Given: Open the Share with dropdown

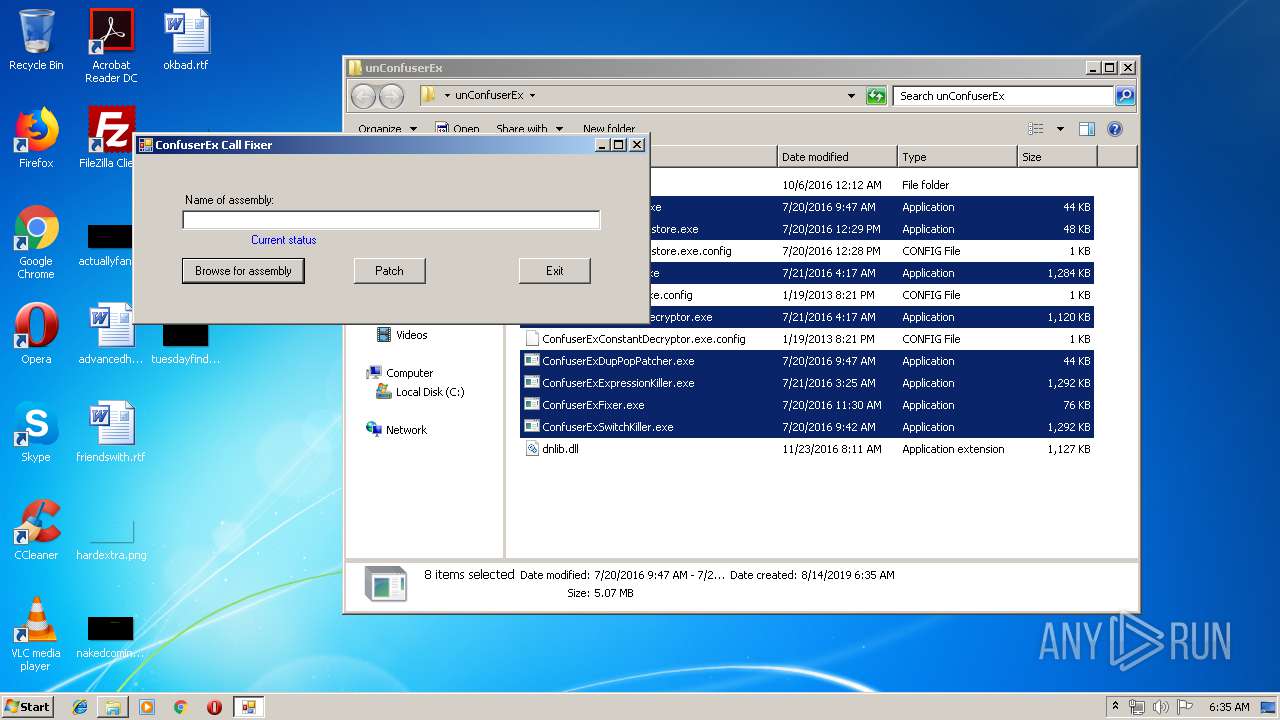Looking at the screenshot, I should (x=530, y=129).
